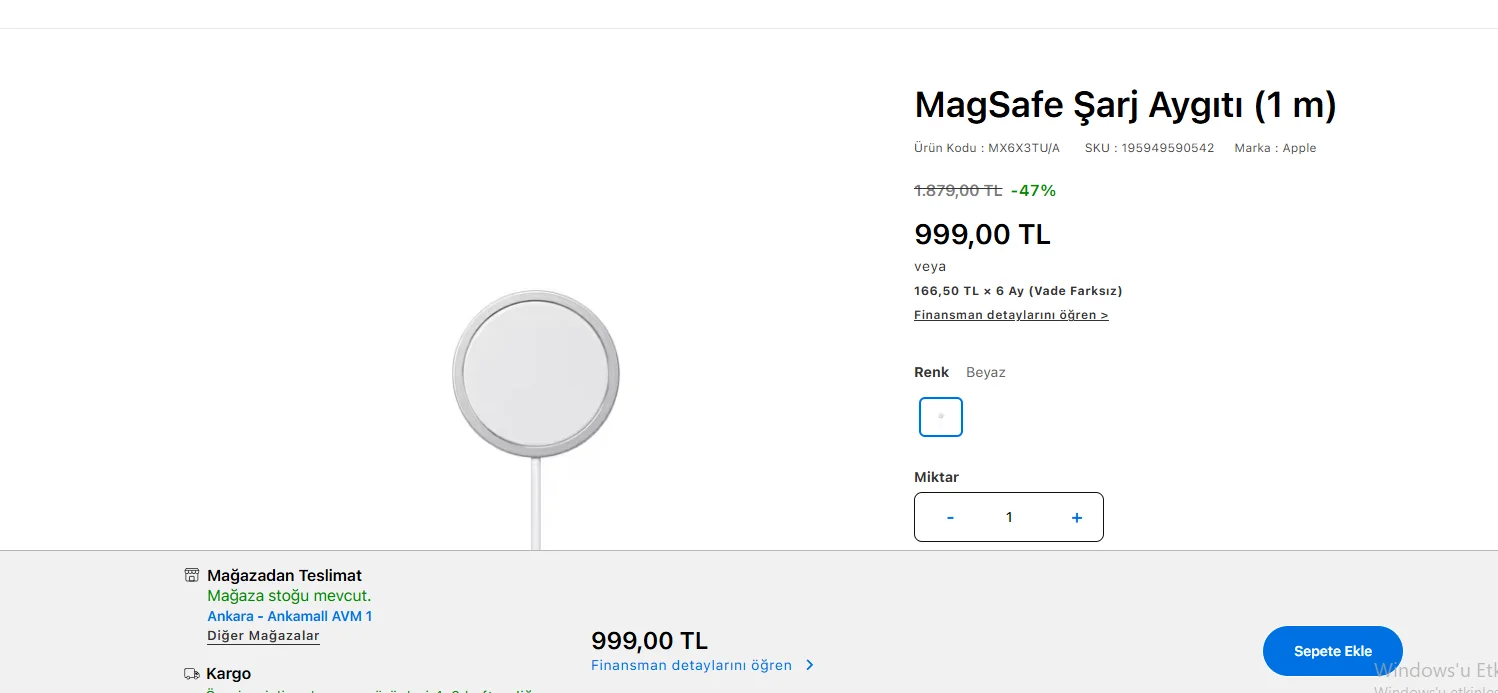Click the quantity value field showing 1

click(x=1009, y=517)
